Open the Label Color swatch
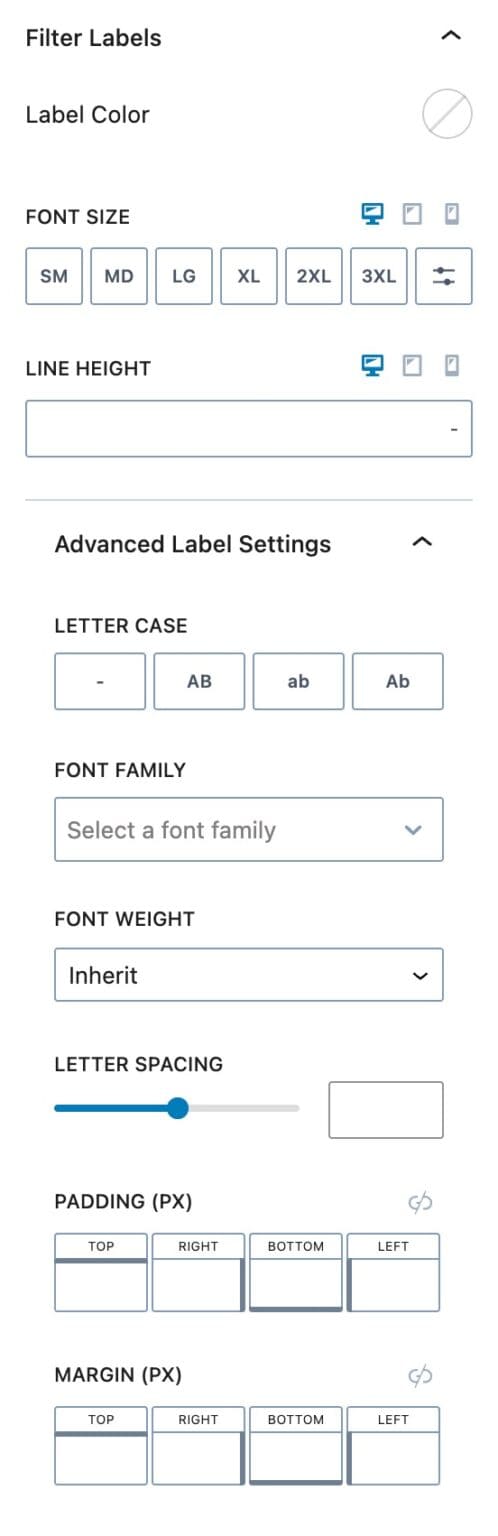 [x=447, y=115]
